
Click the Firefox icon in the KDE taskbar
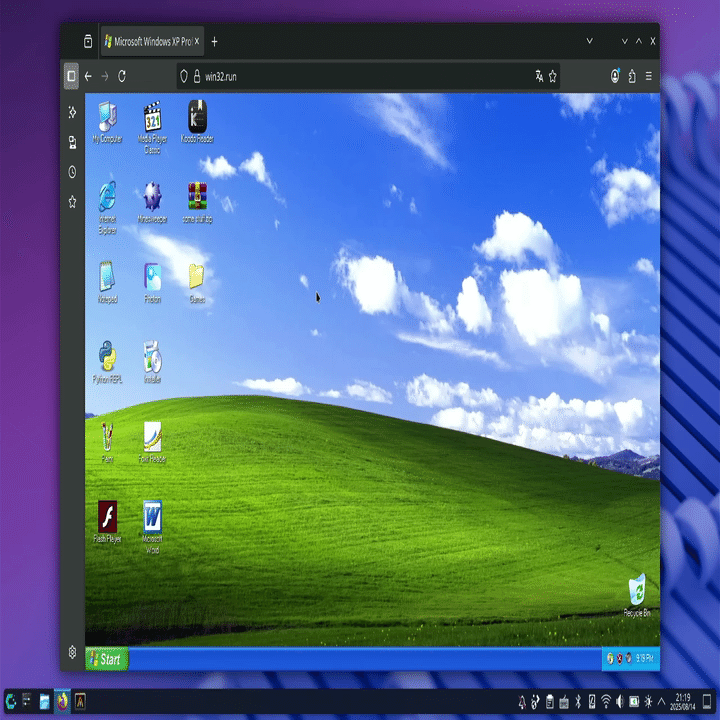(62, 701)
